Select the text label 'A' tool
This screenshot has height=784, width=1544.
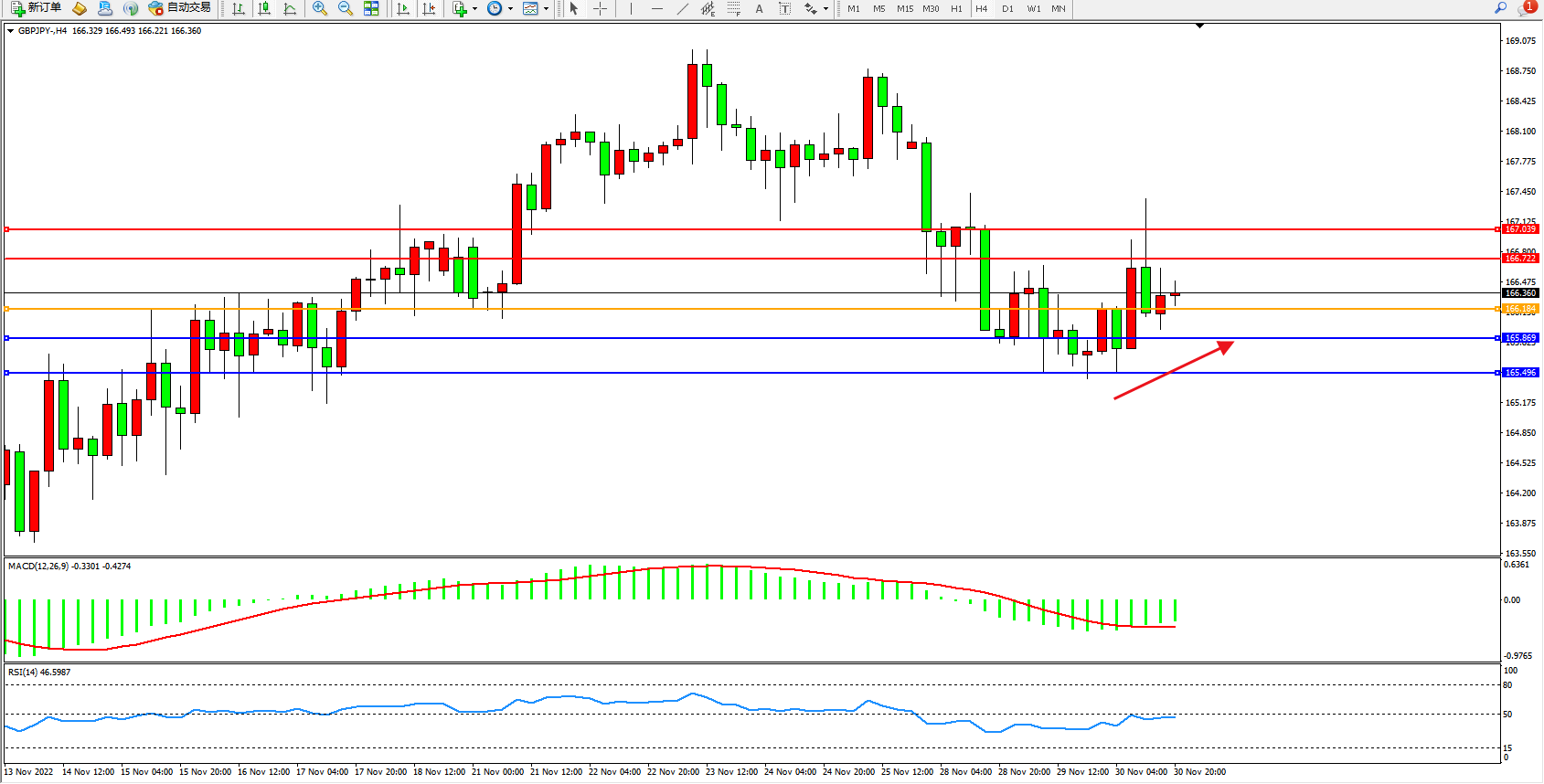tap(759, 8)
